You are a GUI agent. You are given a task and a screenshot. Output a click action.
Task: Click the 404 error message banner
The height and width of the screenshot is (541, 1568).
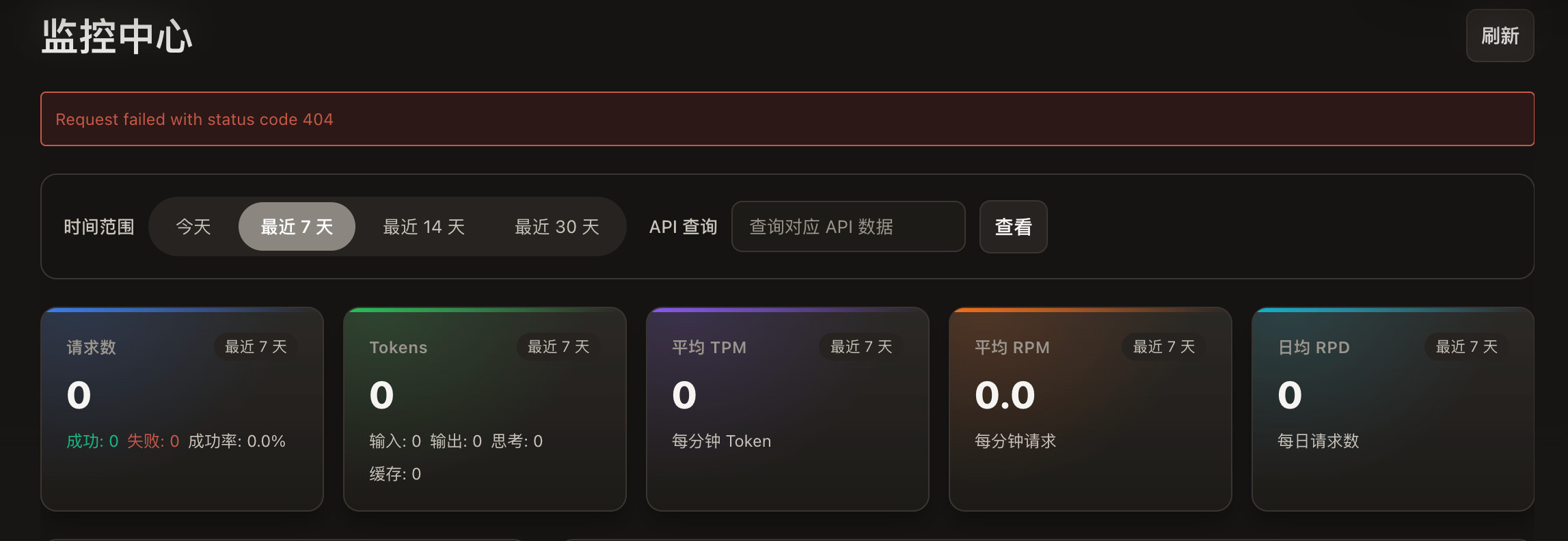[787, 119]
